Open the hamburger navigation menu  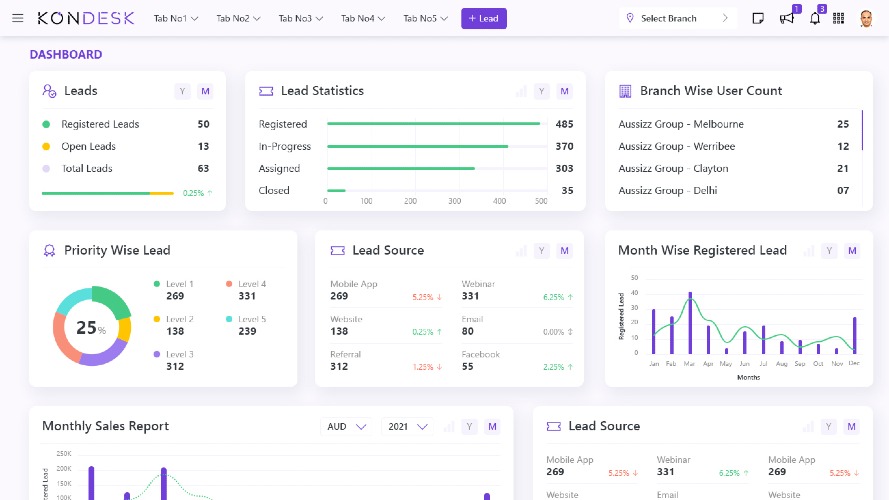[18, 18]
